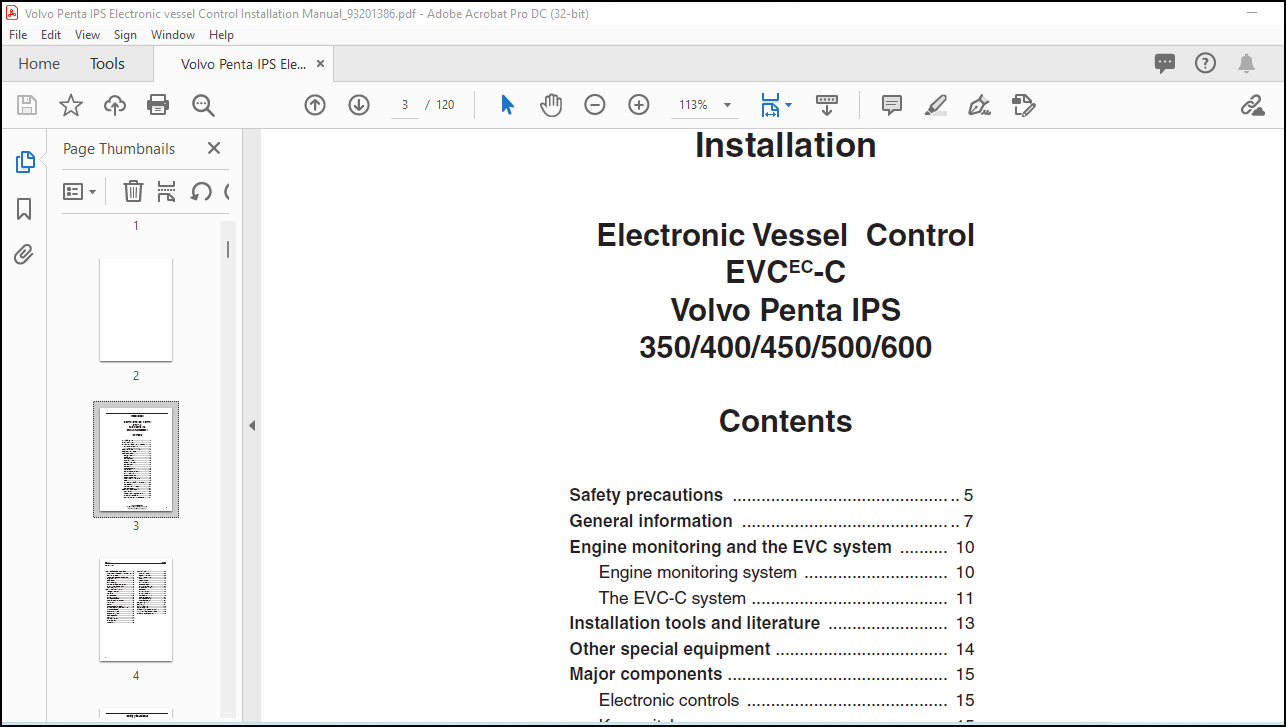Image resolution: width=1286 pixels, height=727 pixels.
Task: Open the File menu
Action: [x=18, y=34]
